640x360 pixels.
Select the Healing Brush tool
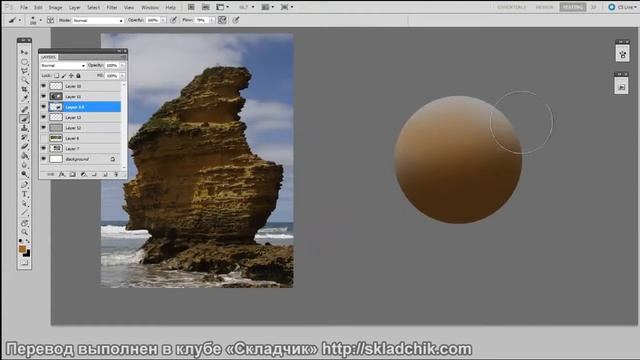[x=24, y=109]
